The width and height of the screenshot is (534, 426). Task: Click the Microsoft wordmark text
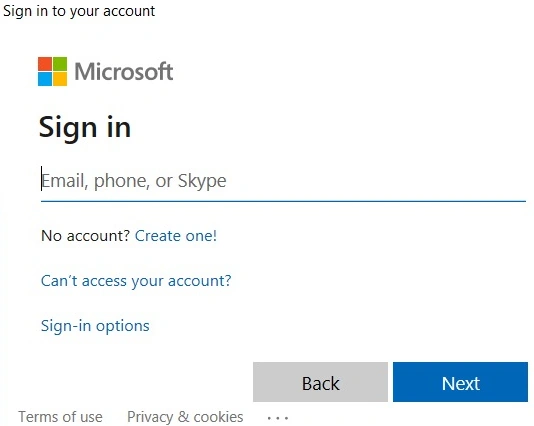tap(124, 72)
